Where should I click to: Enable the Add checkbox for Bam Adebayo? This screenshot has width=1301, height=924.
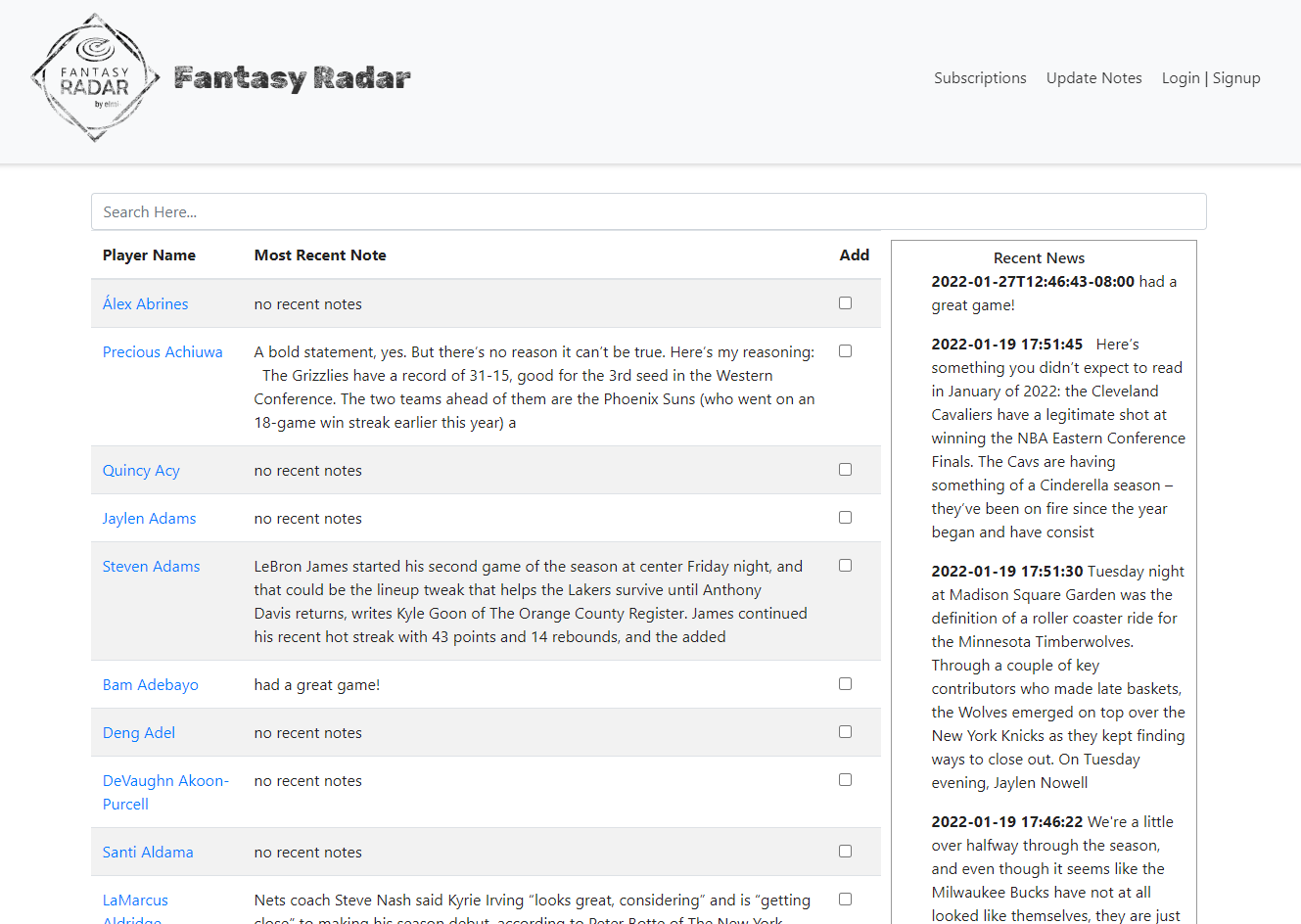845,684
